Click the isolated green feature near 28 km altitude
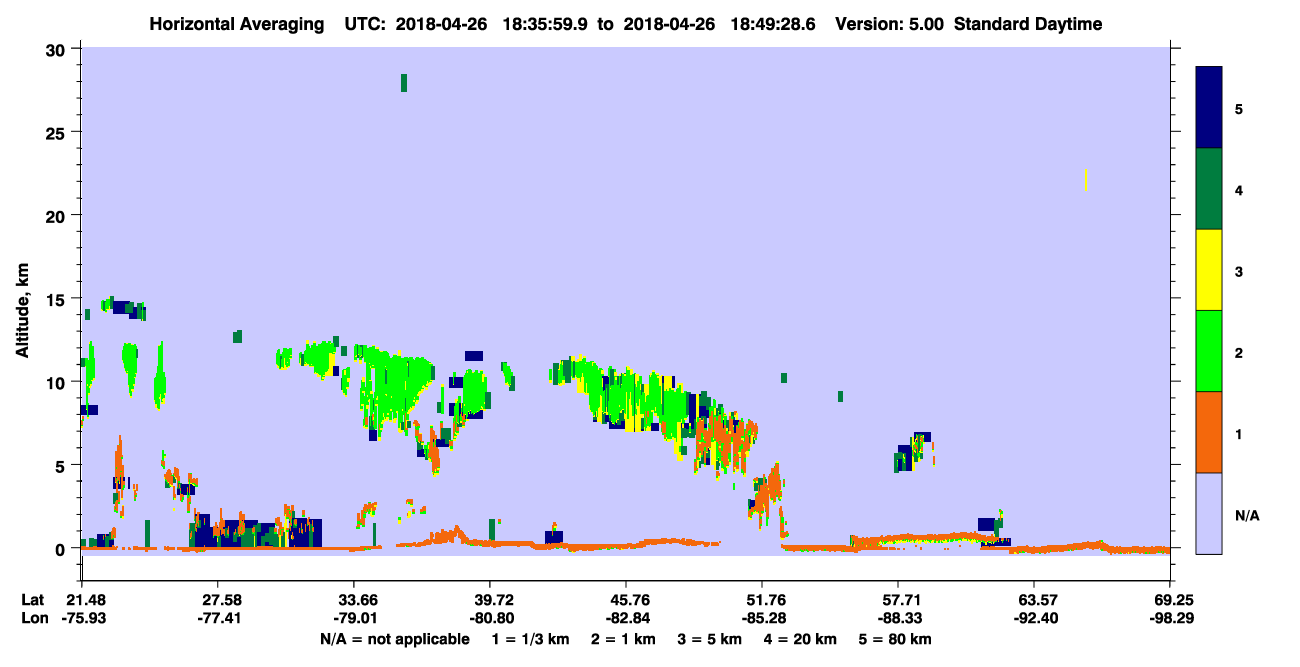The image size is (1300, 667). [x=404, y=83]
